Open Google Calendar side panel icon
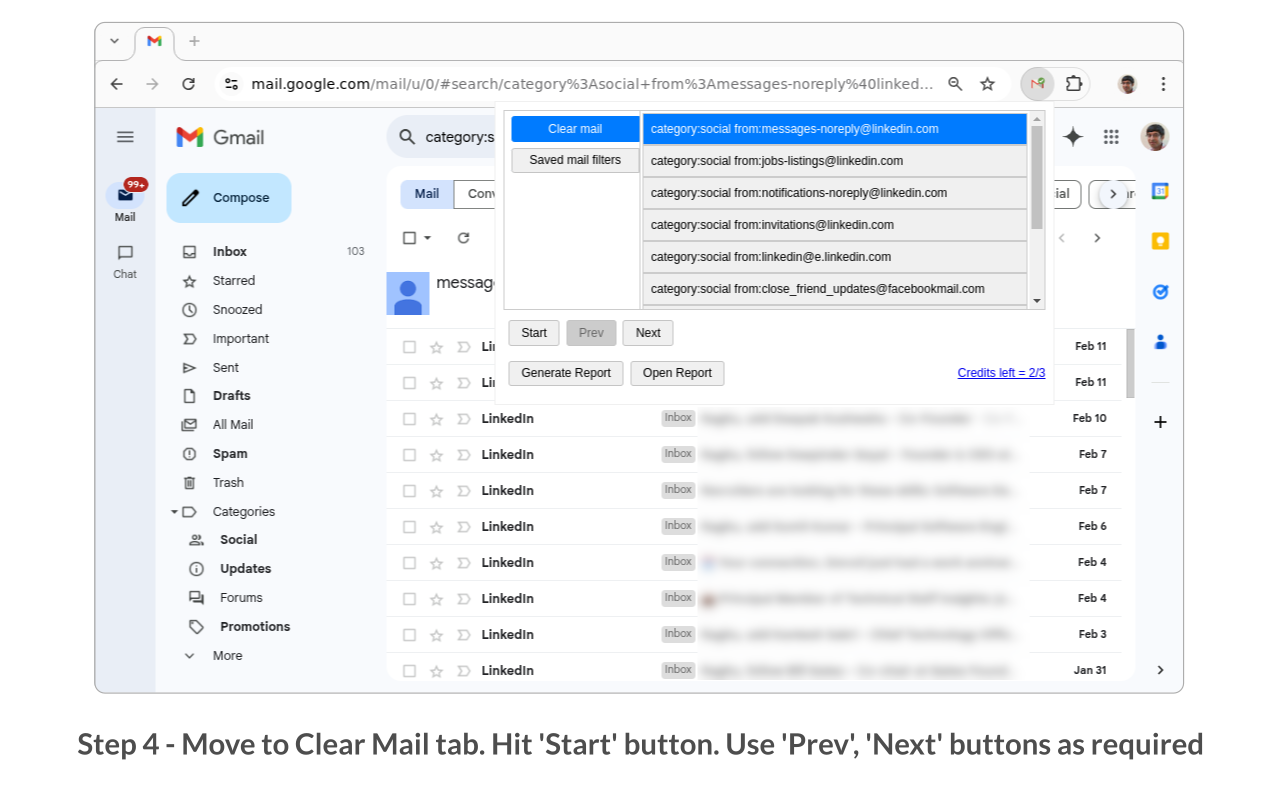 point(1160,191)
